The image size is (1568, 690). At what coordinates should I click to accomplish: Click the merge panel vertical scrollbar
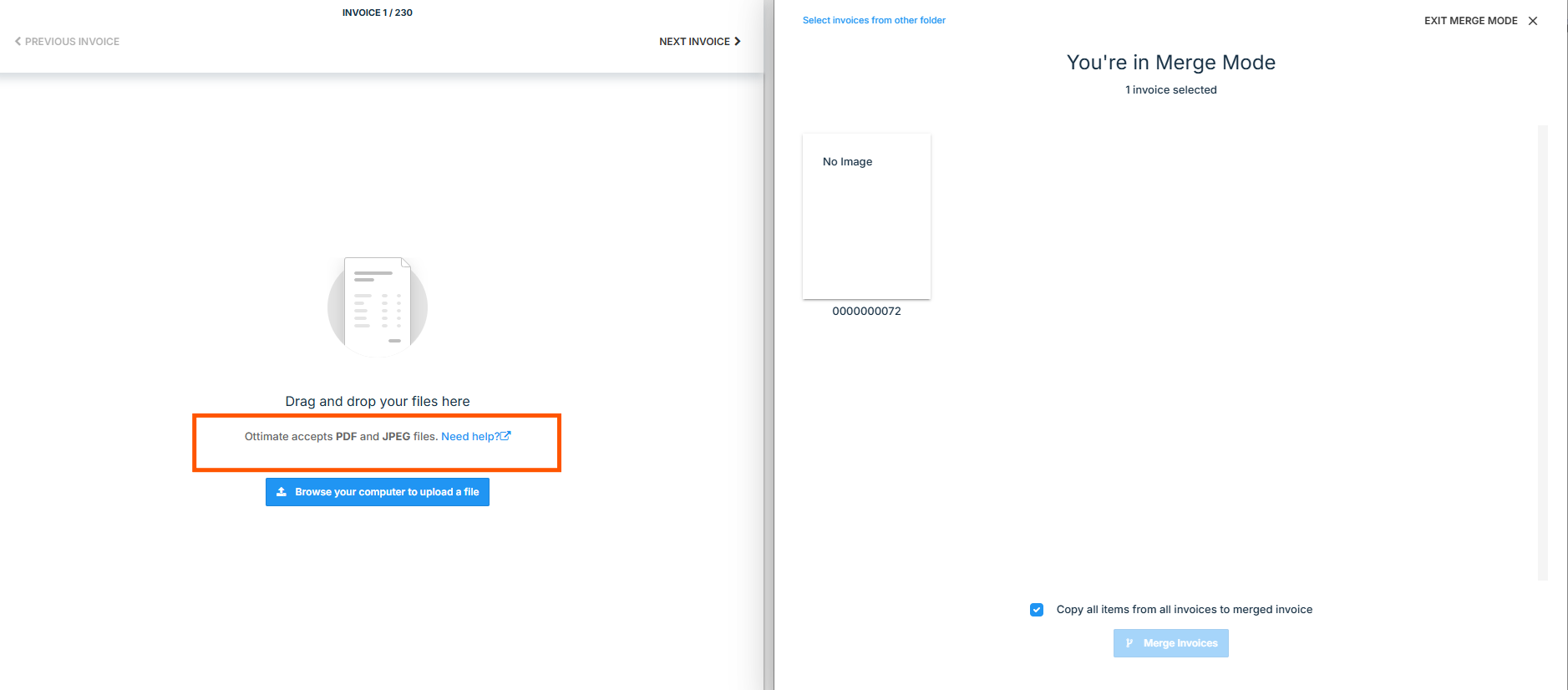[x=1543, y=353]
